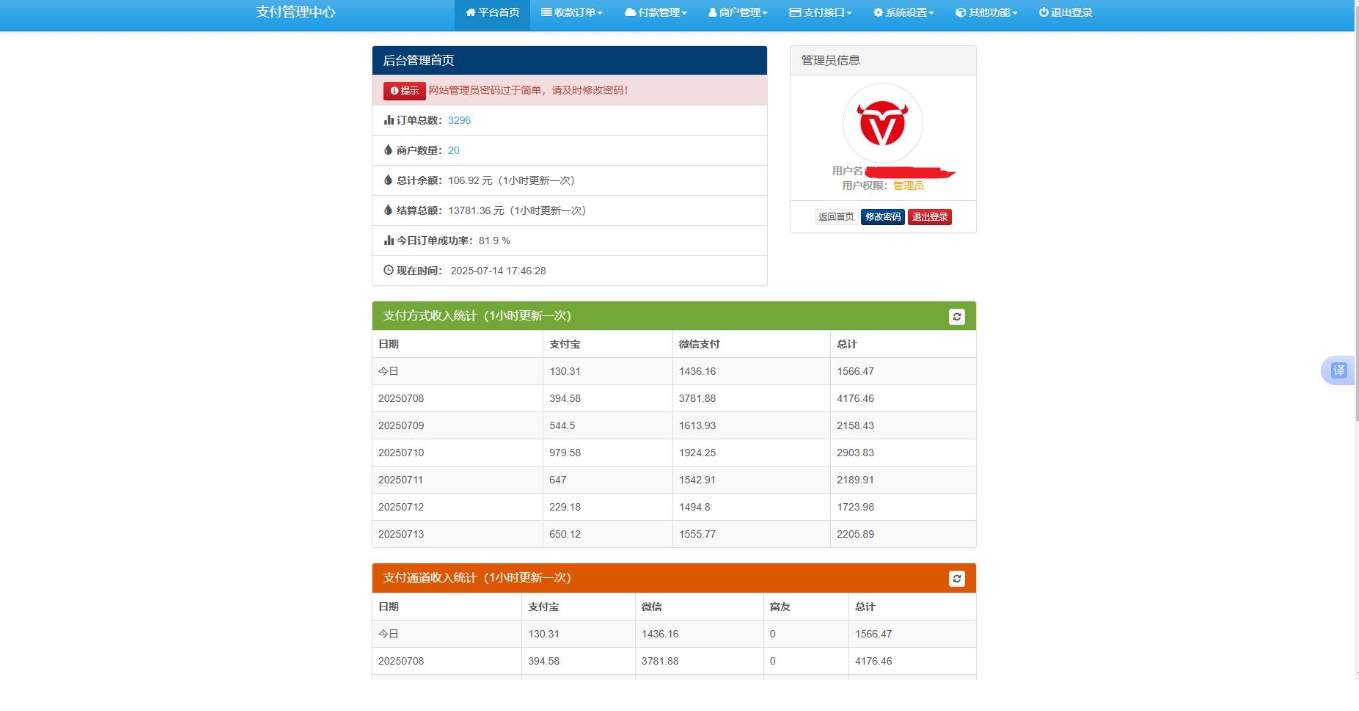Screen dimensions: 1359x711
Task: Expand the 商户管理 dropdown menu
Action: (738, 13)
